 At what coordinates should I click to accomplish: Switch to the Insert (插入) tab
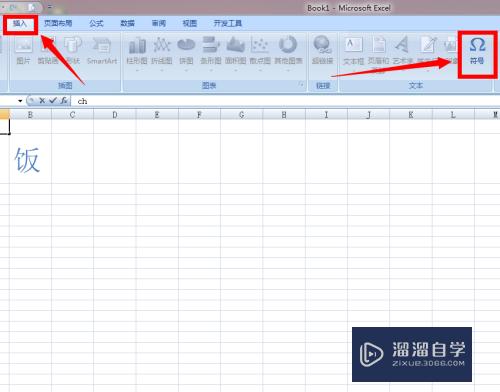(20, 23)
